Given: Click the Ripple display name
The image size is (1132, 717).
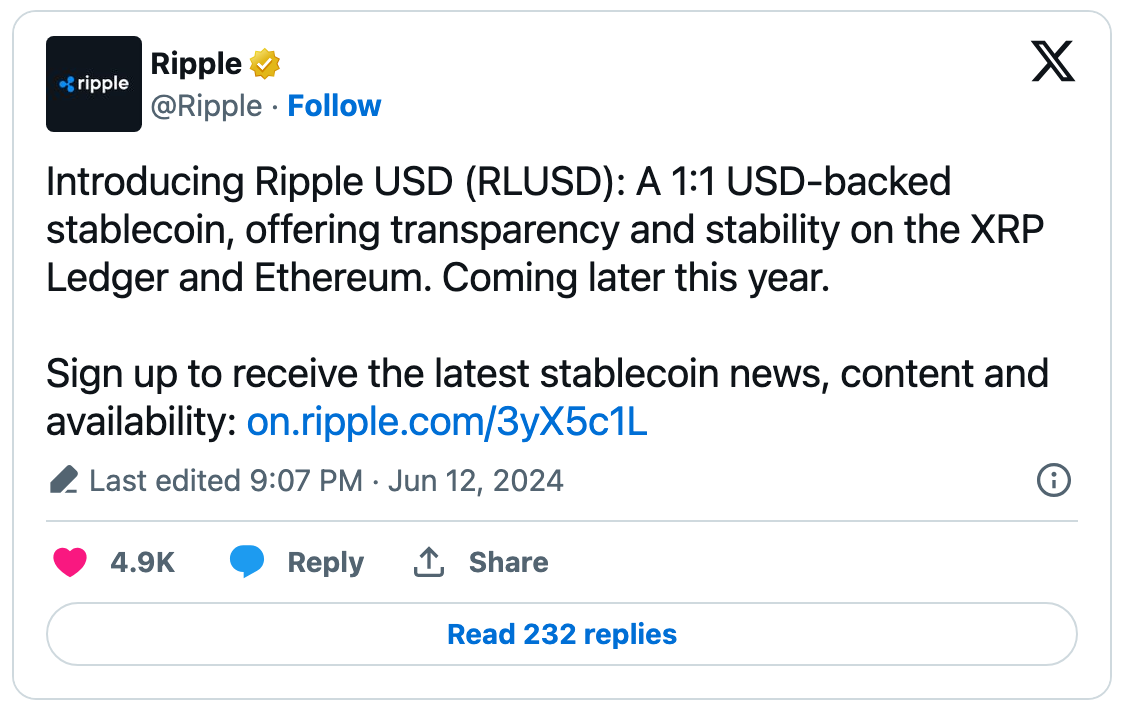Looking at the screenshot, I should coord(195,62).
